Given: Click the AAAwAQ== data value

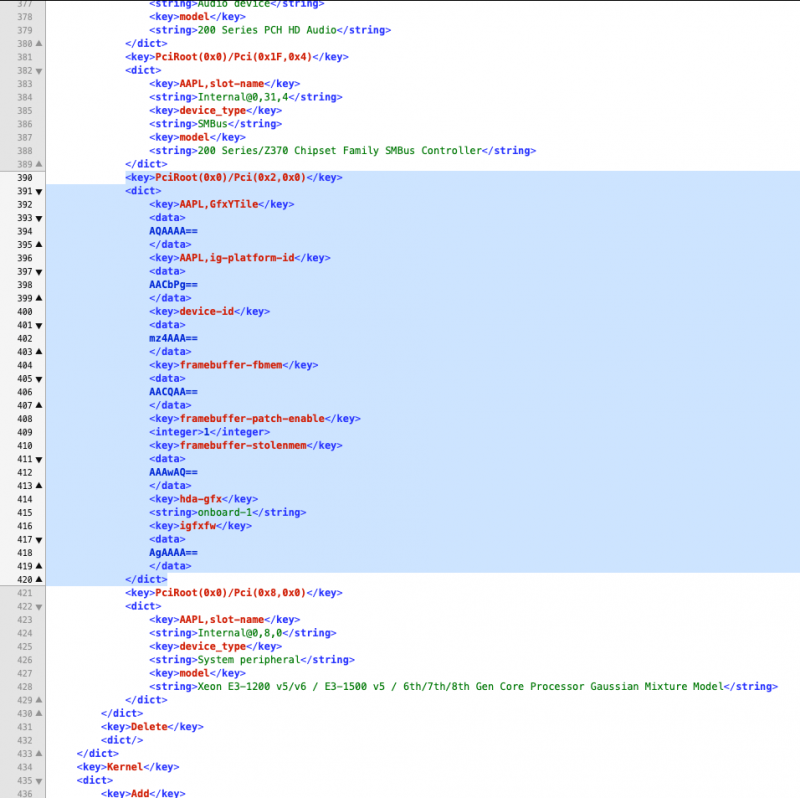Looking at the screenshot, I should 173,472.
